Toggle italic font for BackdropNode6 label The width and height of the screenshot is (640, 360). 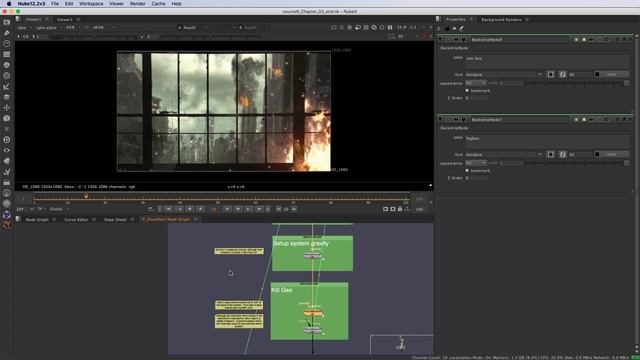pos(562,74)
